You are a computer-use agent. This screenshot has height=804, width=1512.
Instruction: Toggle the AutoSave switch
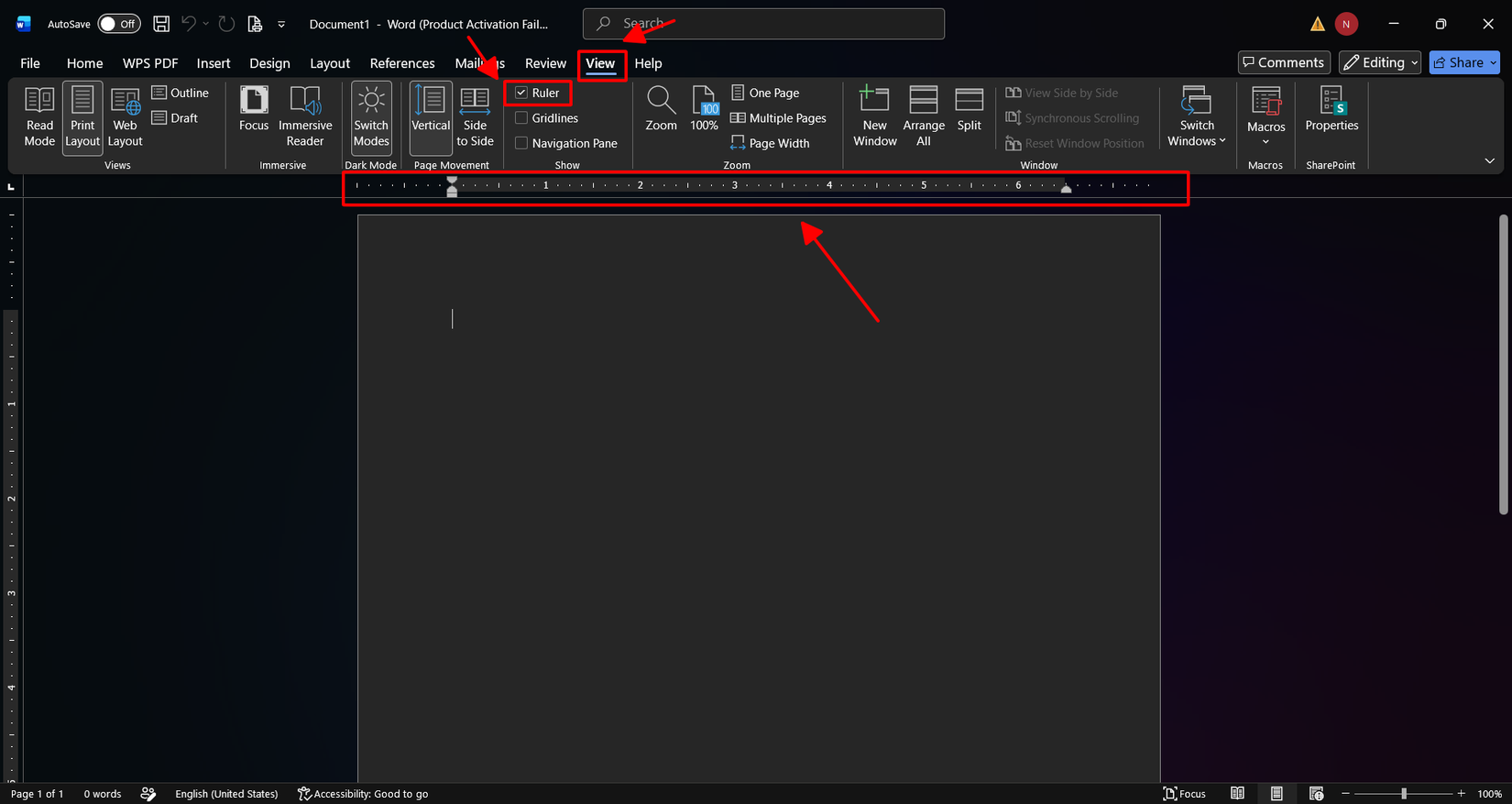pyautogui.click(x=119, y=24)
